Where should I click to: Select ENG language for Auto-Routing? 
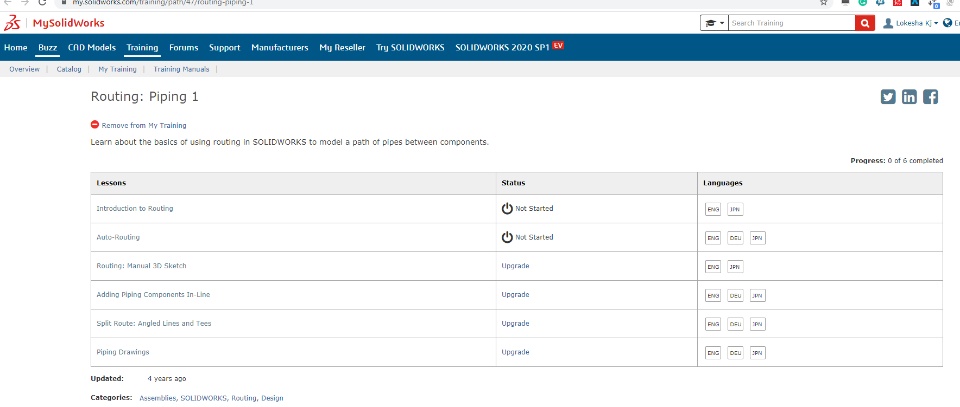713,238
